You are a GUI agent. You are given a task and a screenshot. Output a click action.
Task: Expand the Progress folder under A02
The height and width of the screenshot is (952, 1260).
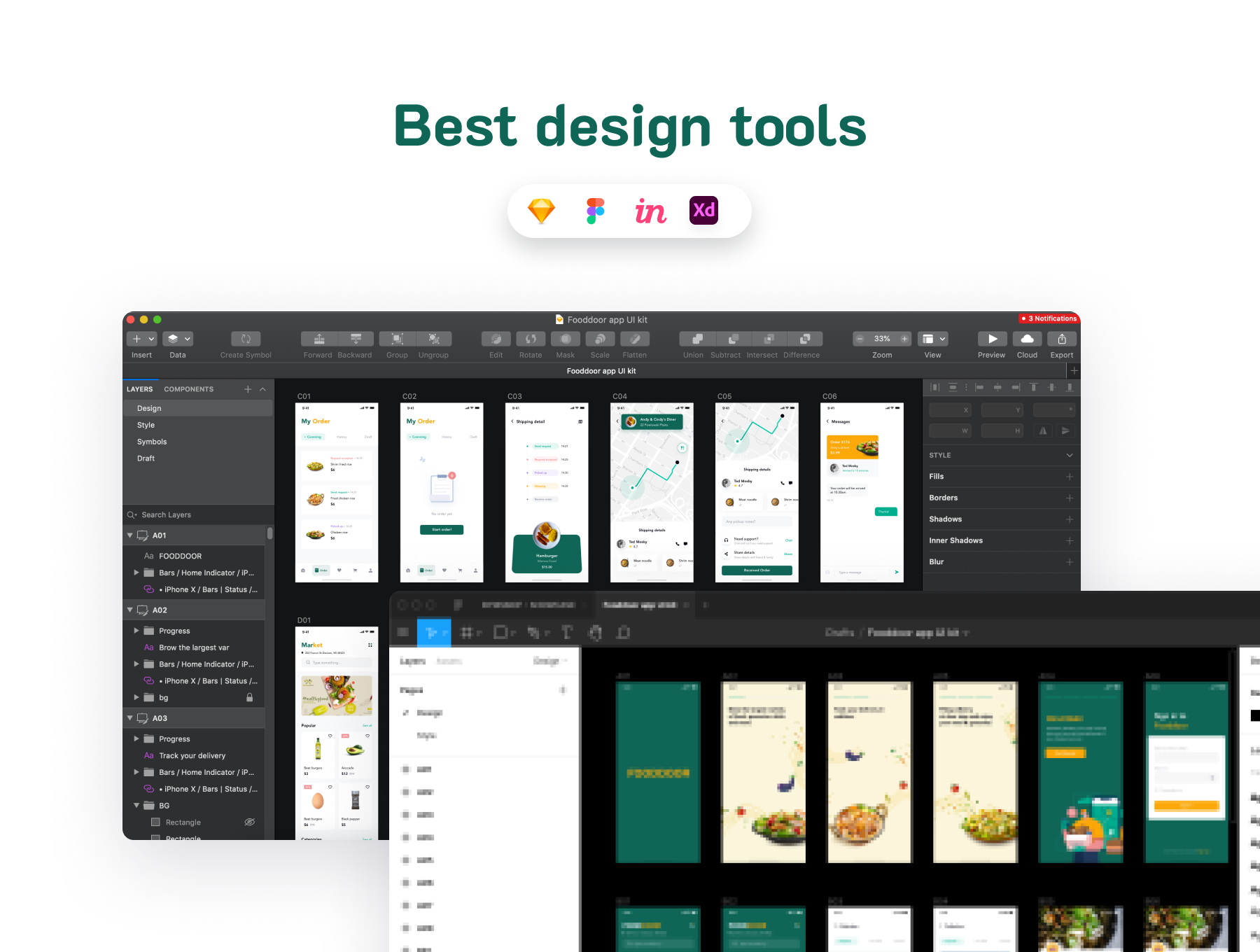[136, 631]
